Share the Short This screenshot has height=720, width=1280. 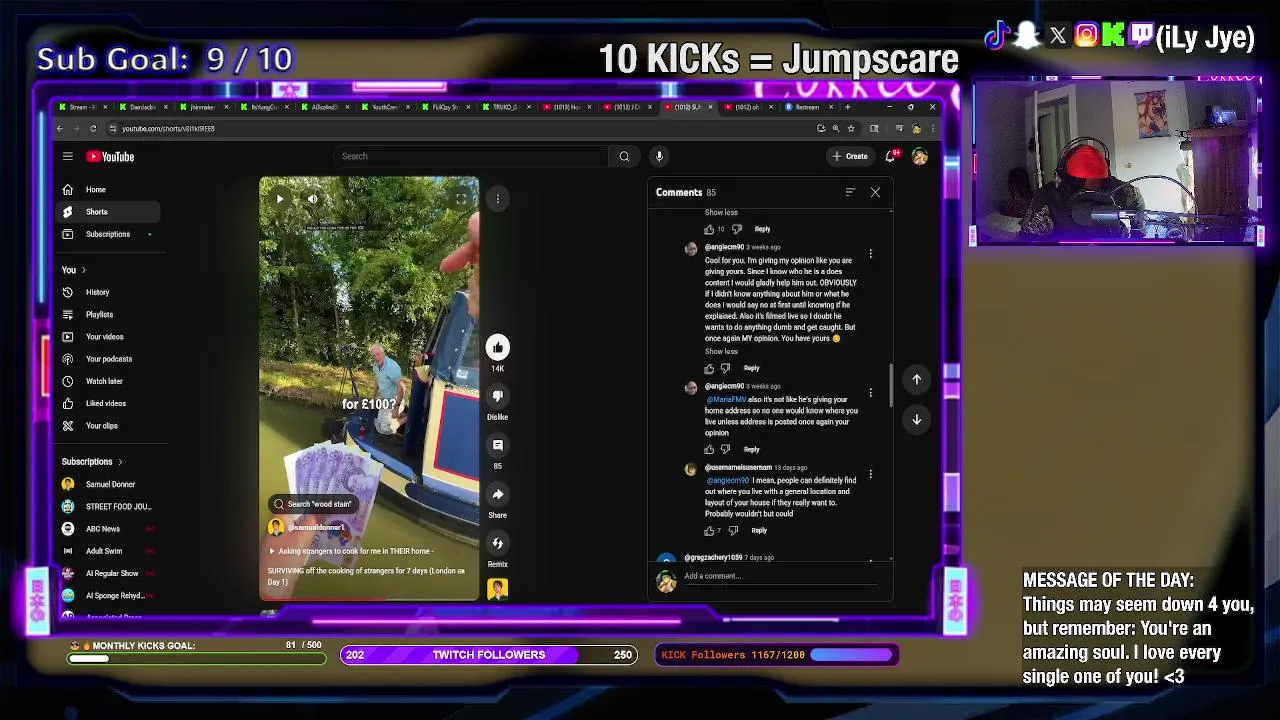(497, 494)
